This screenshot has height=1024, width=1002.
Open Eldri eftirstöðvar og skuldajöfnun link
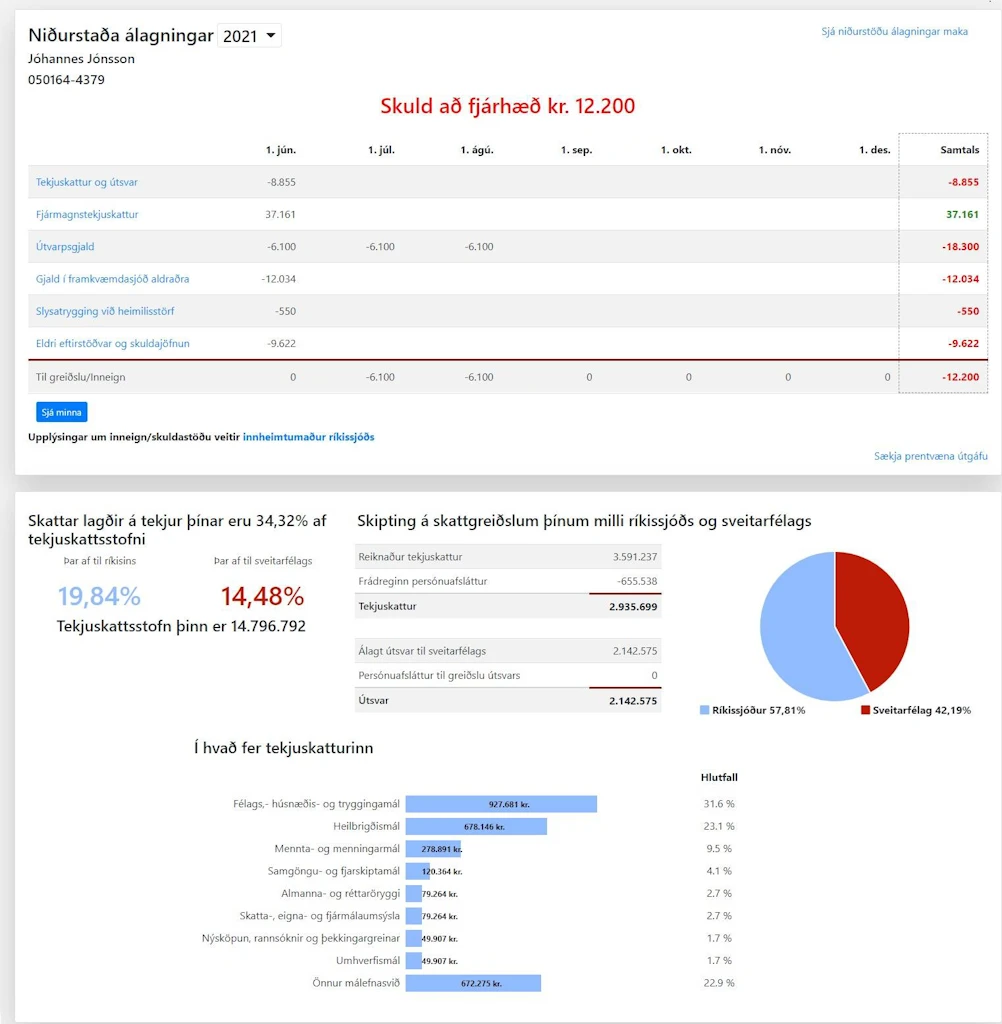tap(112, 343)
